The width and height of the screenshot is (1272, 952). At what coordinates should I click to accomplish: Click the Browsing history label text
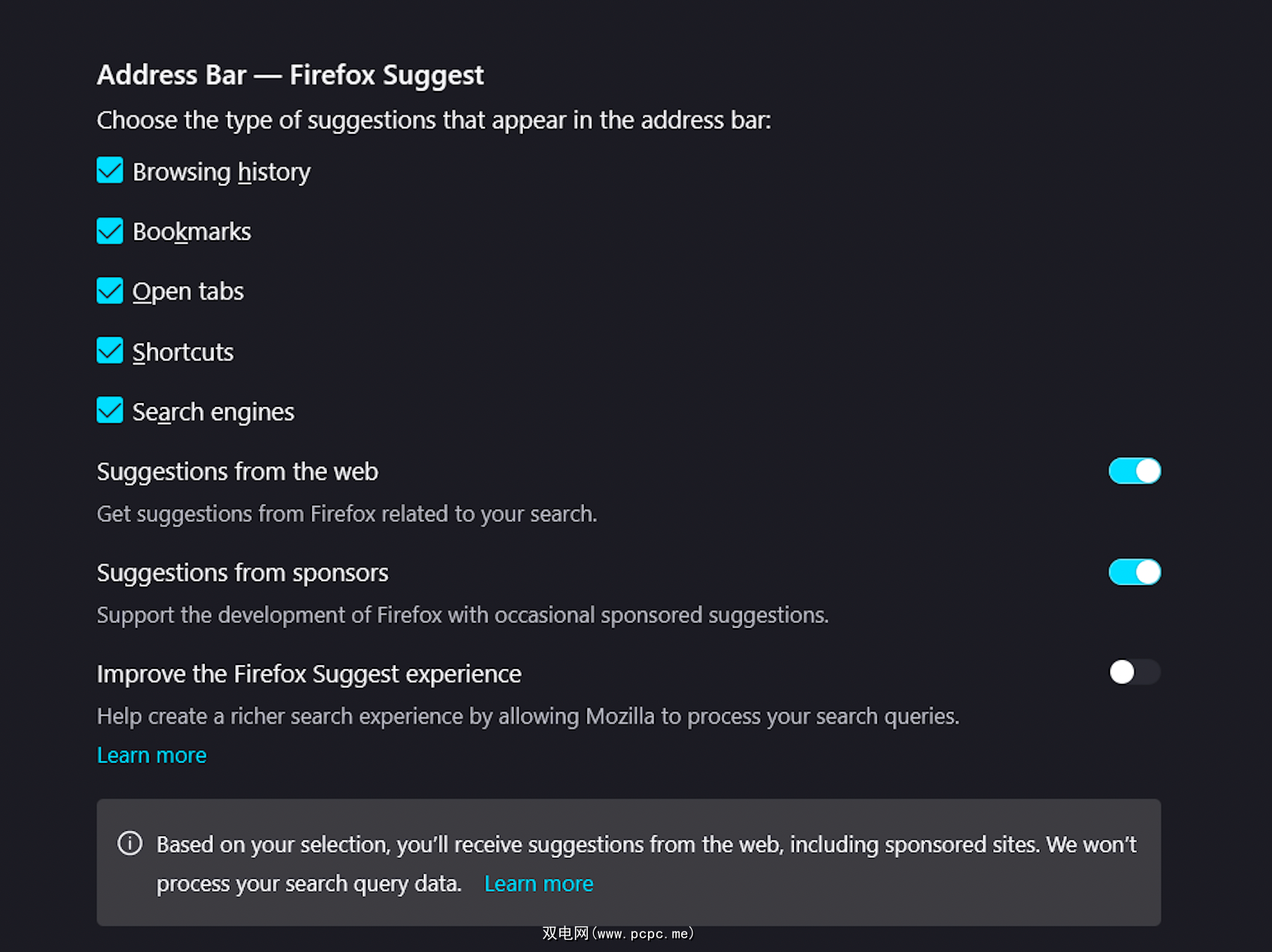pos(221,172)
